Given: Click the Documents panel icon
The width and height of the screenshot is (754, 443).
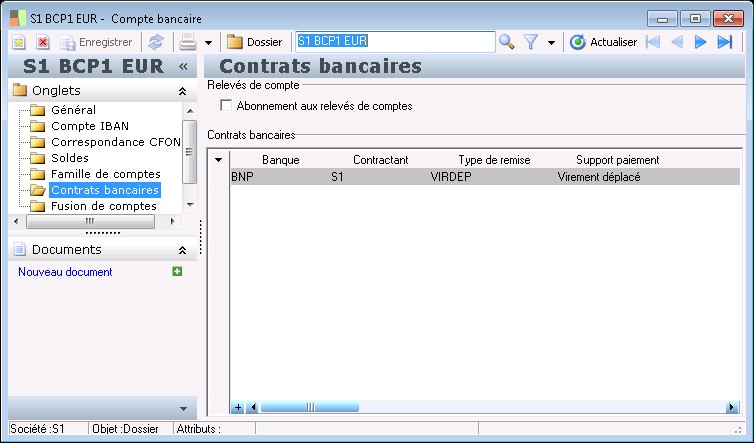Looking at the screenshot, I should click(19, 249).
